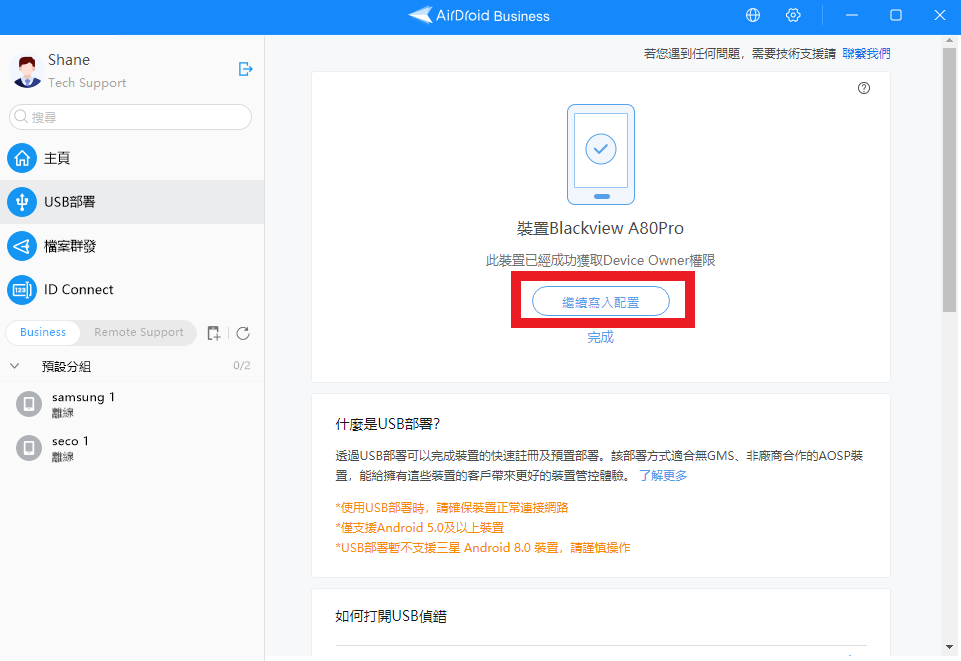Click the USB icon beside USB部署

(x=22, y=202)
